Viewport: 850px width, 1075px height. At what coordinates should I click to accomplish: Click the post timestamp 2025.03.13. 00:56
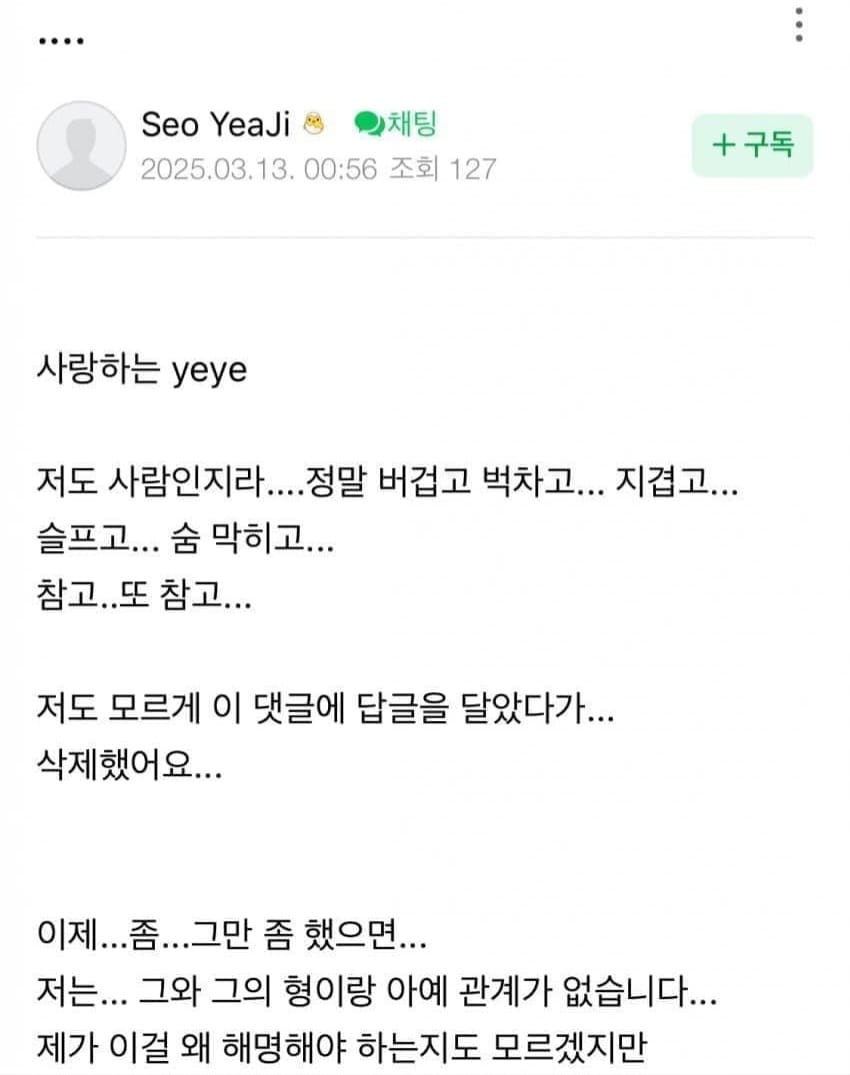(x=259, y=169)
